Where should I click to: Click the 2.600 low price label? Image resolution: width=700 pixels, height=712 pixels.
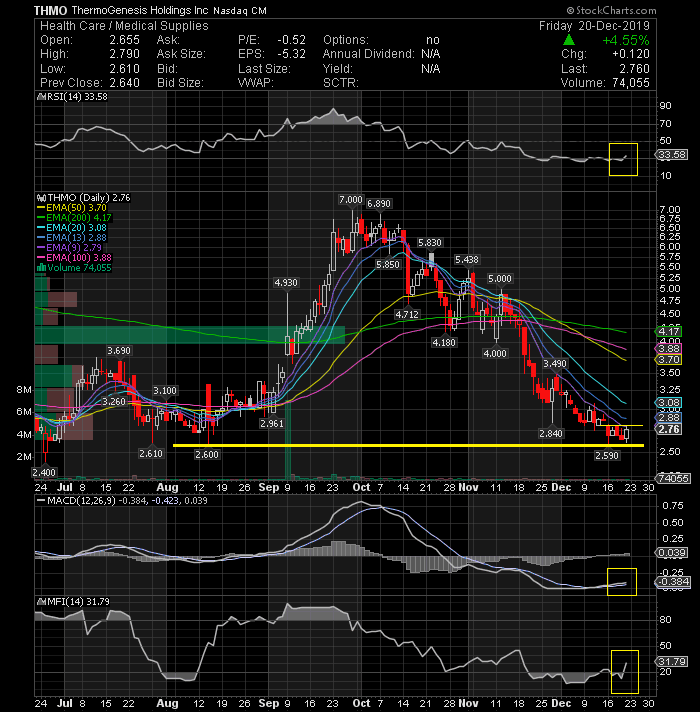click(x=207, y=455)
